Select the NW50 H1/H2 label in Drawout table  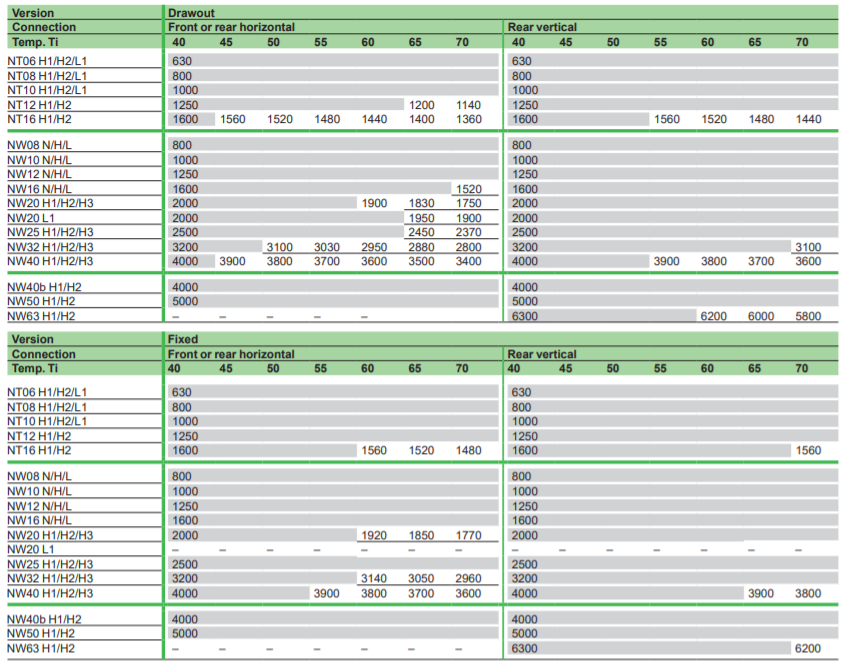41,302
